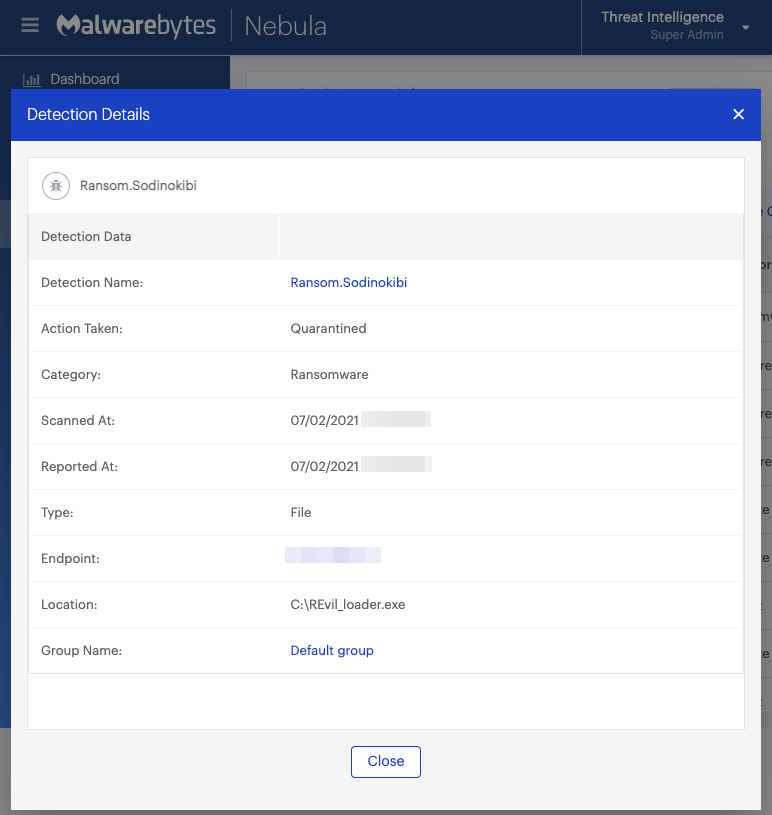
Task: Click the Detection Data section header
Action: [x=86, y=236]
